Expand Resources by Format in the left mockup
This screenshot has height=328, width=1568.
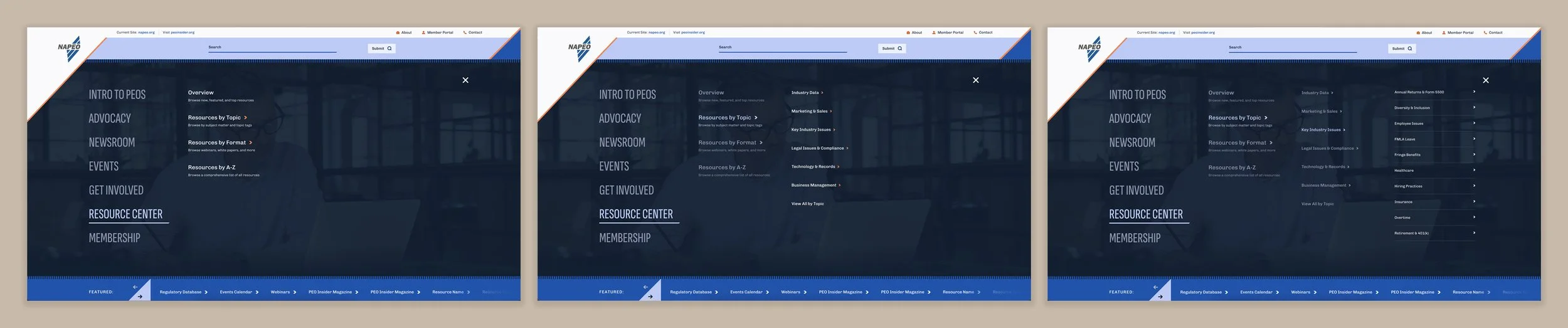point(220,142)
